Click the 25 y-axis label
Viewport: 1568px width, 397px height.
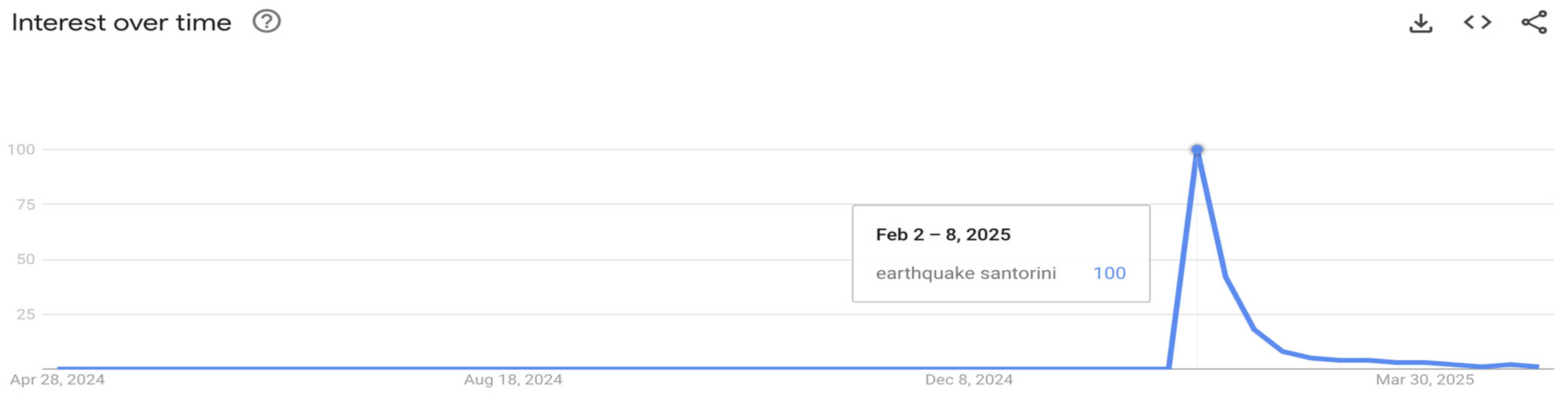coord(25,314)
